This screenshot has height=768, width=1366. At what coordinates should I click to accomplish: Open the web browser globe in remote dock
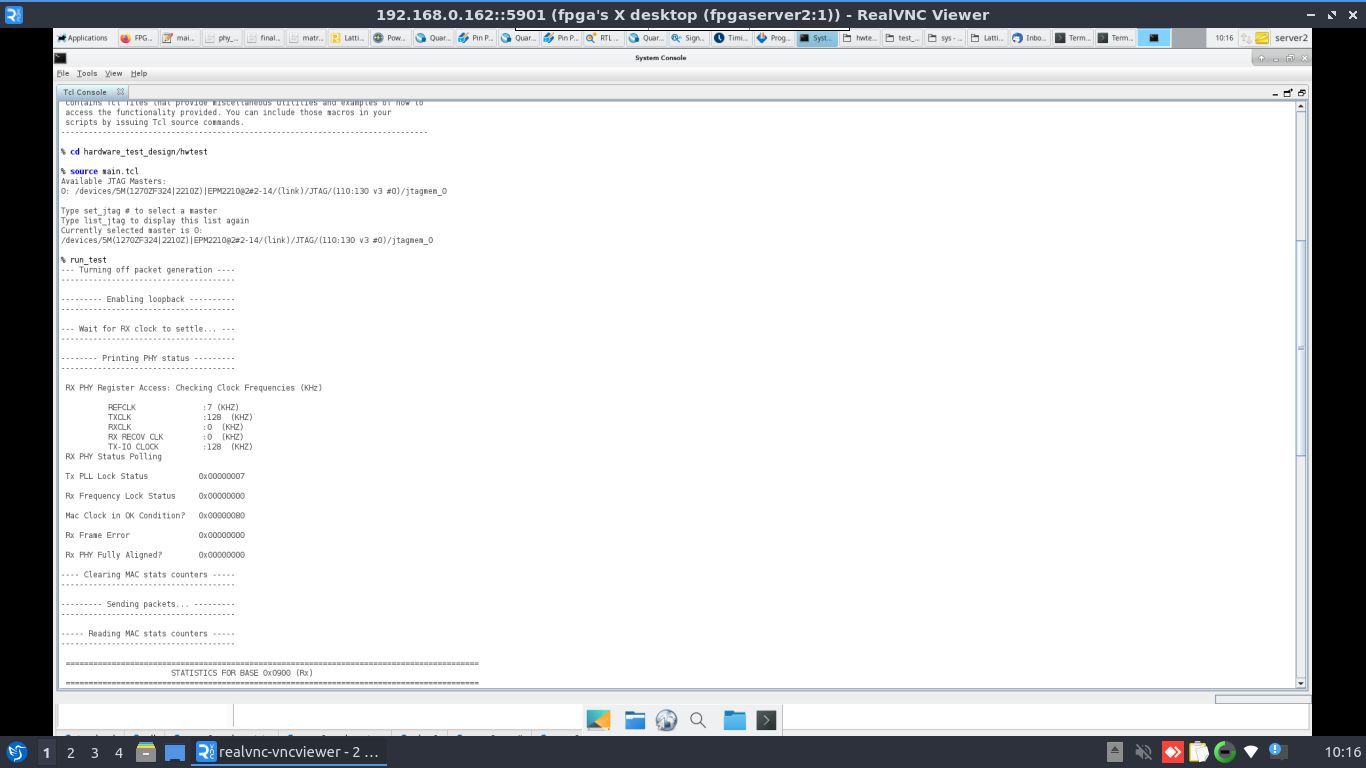(x=666, y=720)
